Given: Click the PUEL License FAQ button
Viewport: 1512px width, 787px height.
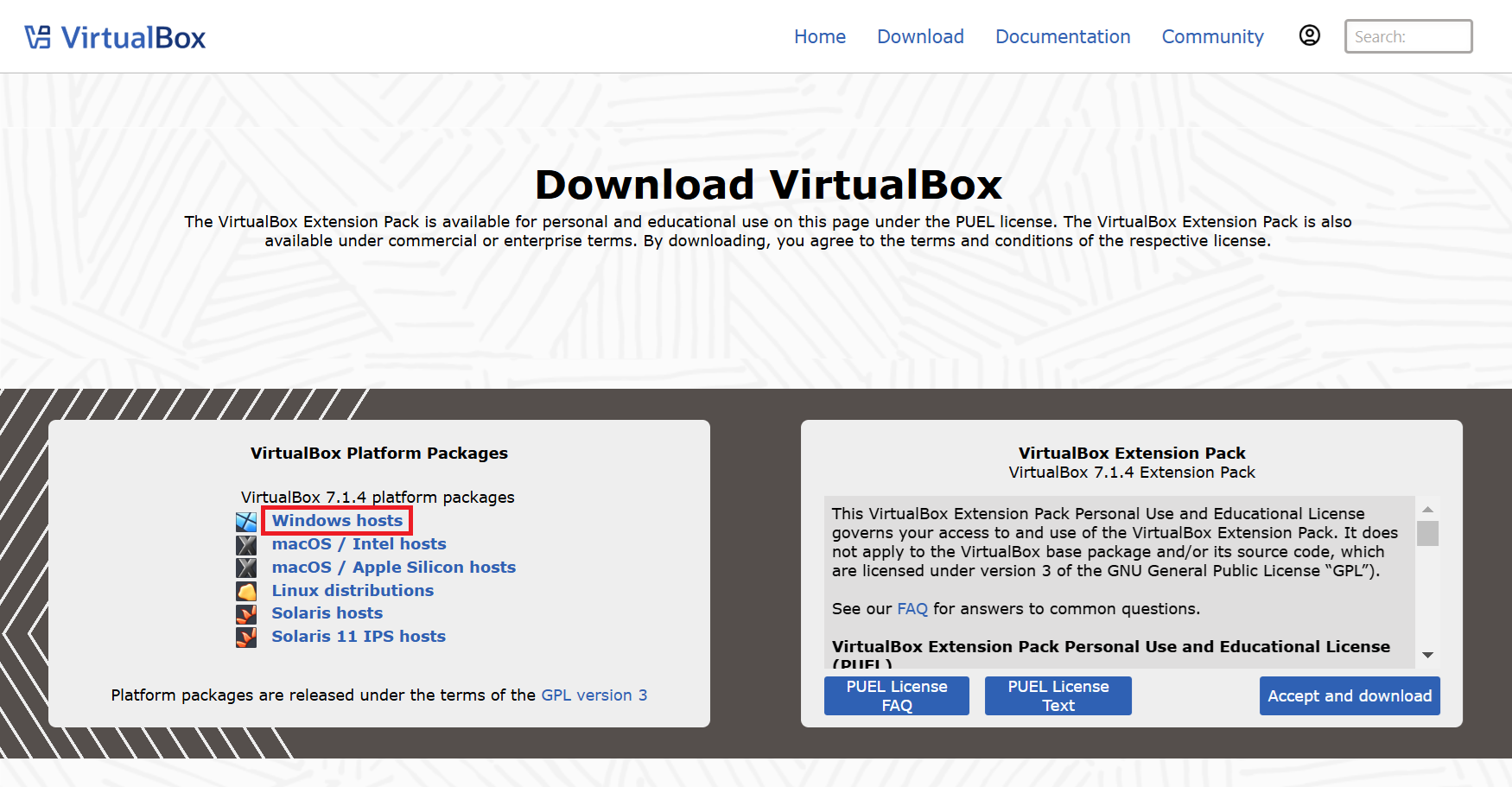Looking at the screenshot, I should 897,695.
